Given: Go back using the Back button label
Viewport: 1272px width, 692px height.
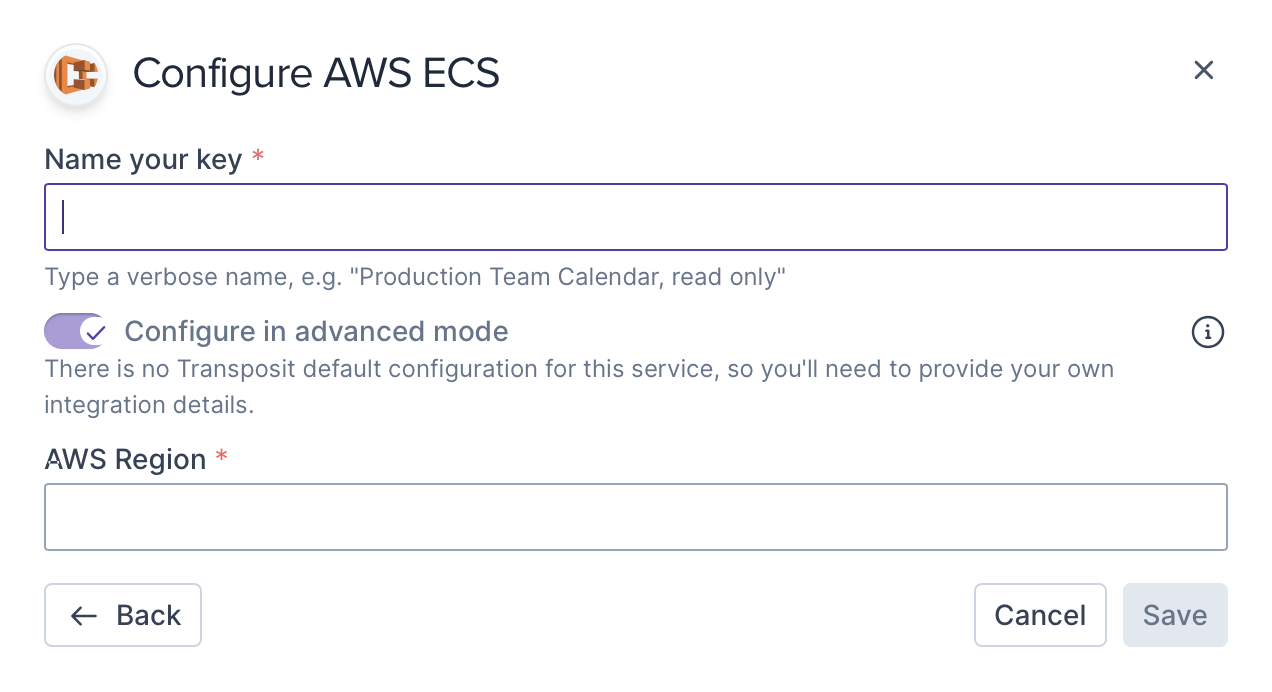Looking at the screenshot, I should [149, 616].
